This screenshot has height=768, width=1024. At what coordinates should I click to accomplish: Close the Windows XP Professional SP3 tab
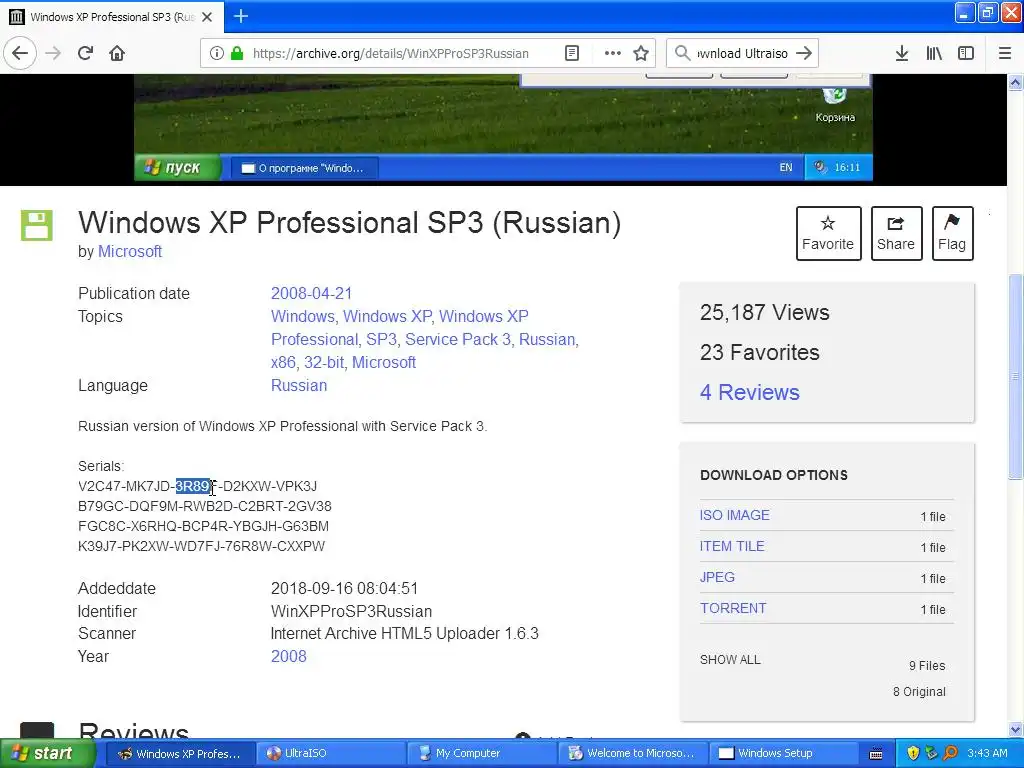[207, 17]
